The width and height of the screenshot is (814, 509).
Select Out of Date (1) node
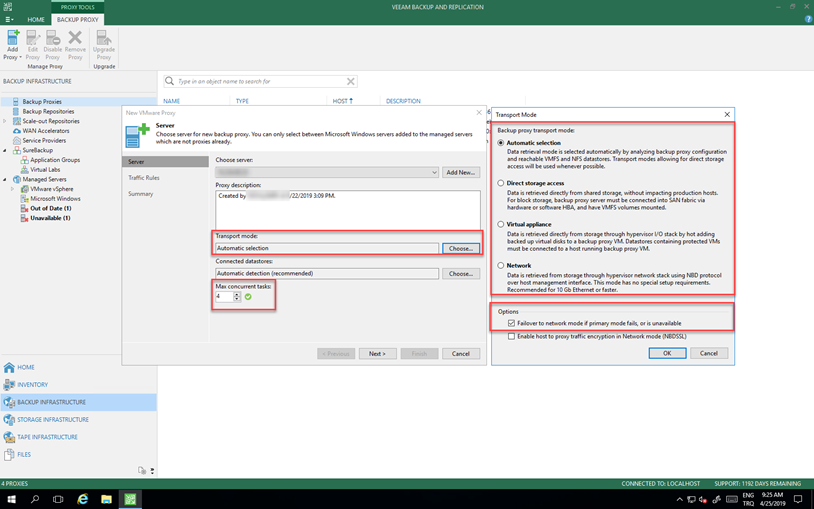click(x=50, y=208)
